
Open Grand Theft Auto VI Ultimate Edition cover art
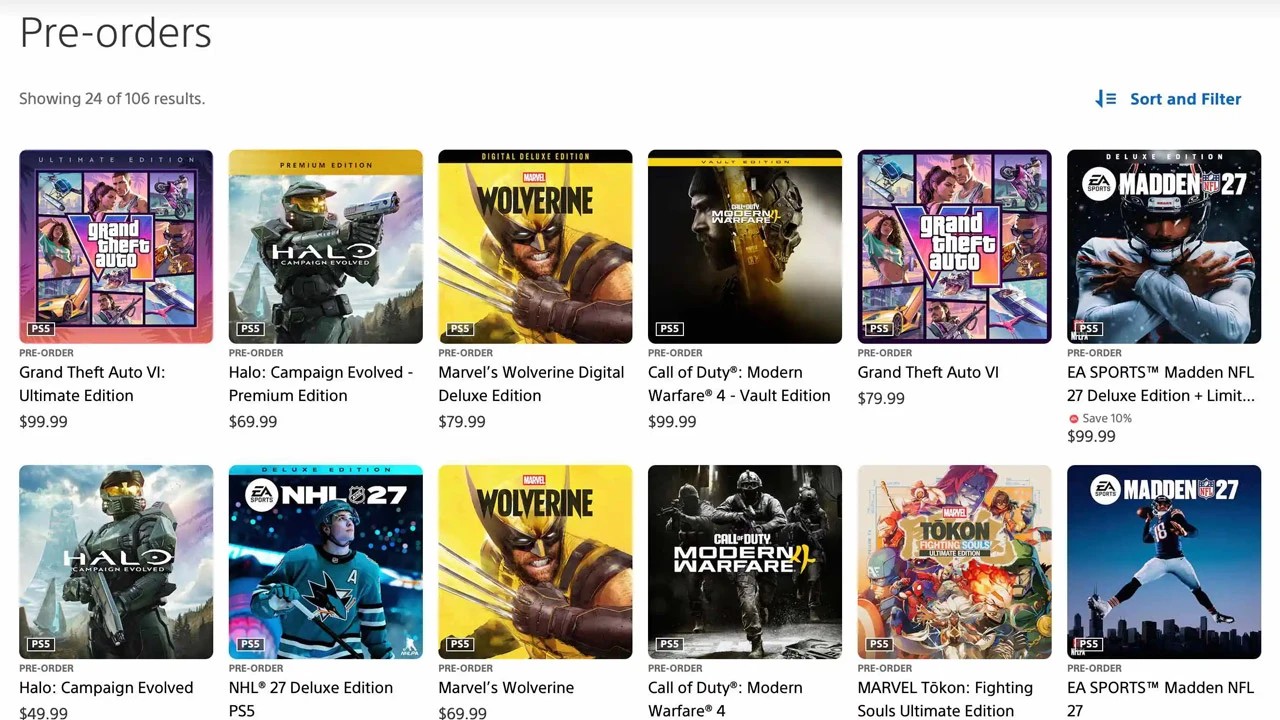point(116,247)
